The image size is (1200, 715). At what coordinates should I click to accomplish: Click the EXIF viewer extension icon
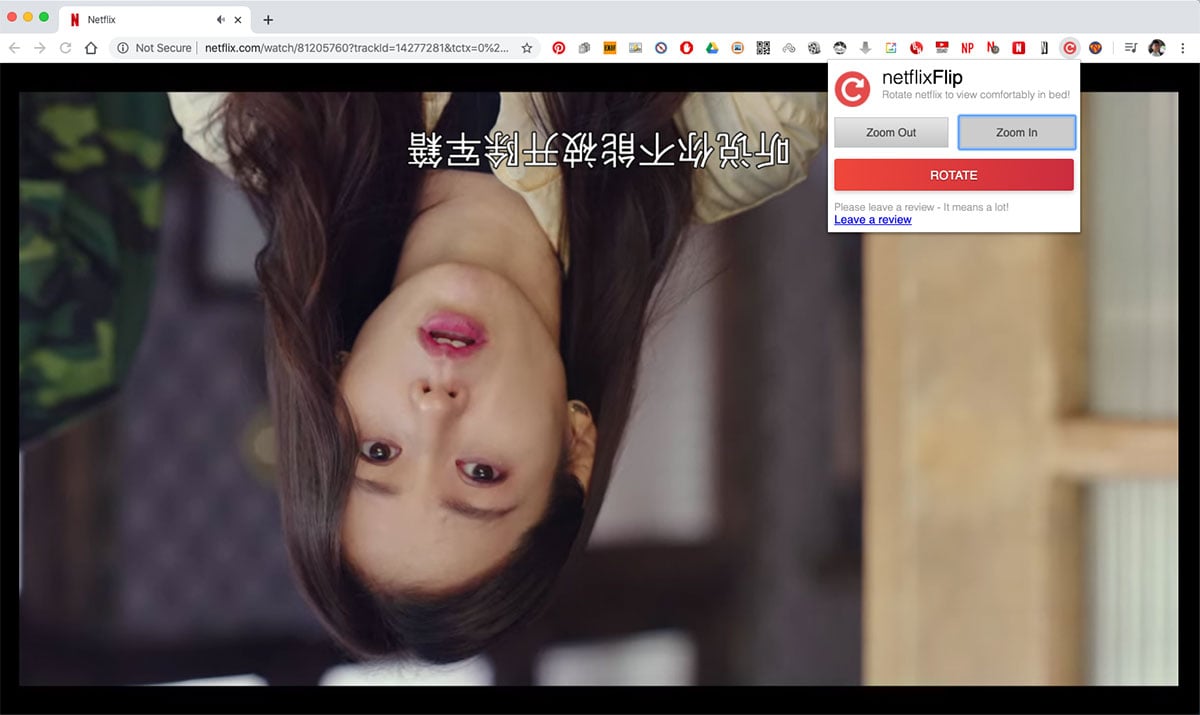[x=609, y=47]
